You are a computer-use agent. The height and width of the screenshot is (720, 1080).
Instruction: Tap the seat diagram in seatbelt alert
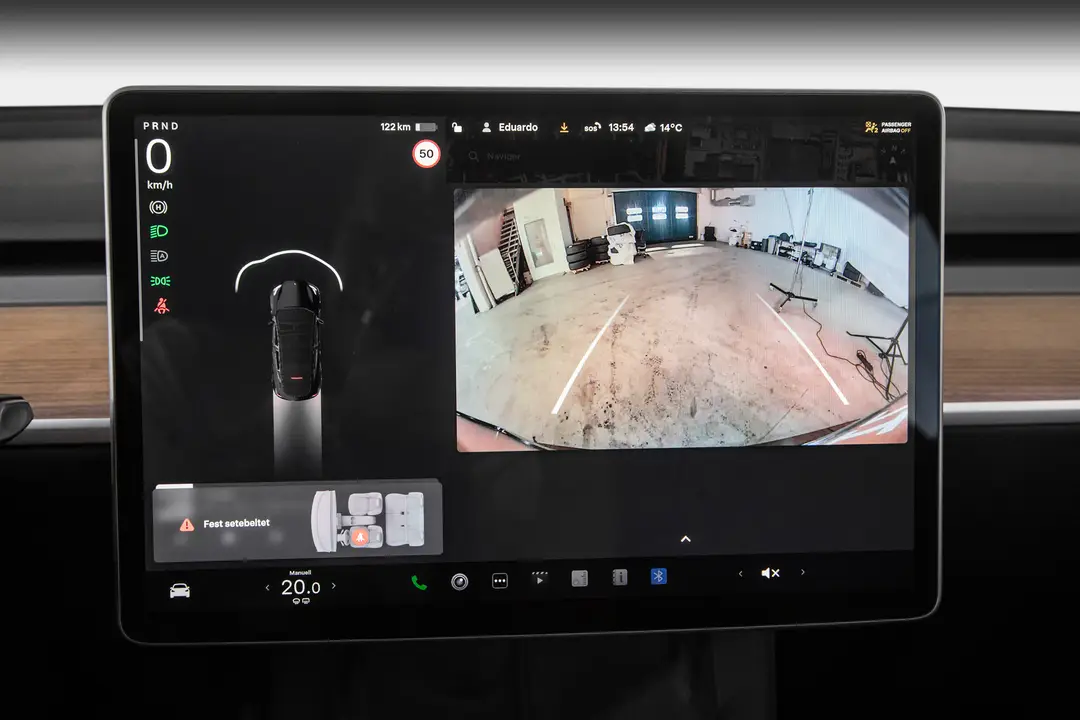click(368, 521)
